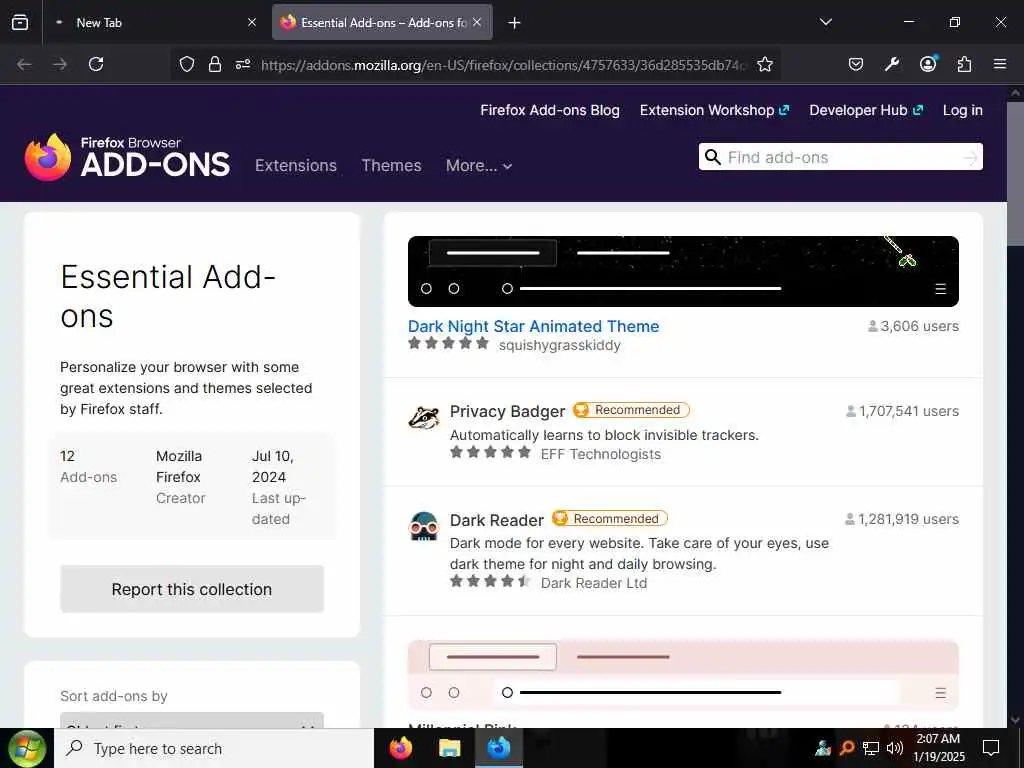Click the Find add-ons search field
Screen dimensions: 1024x768
[x=840, y=157]
